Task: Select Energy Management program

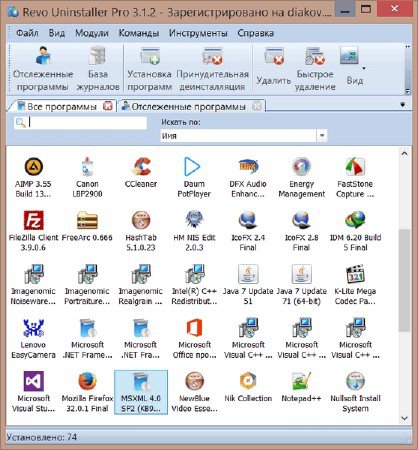Action: [301, 177]
